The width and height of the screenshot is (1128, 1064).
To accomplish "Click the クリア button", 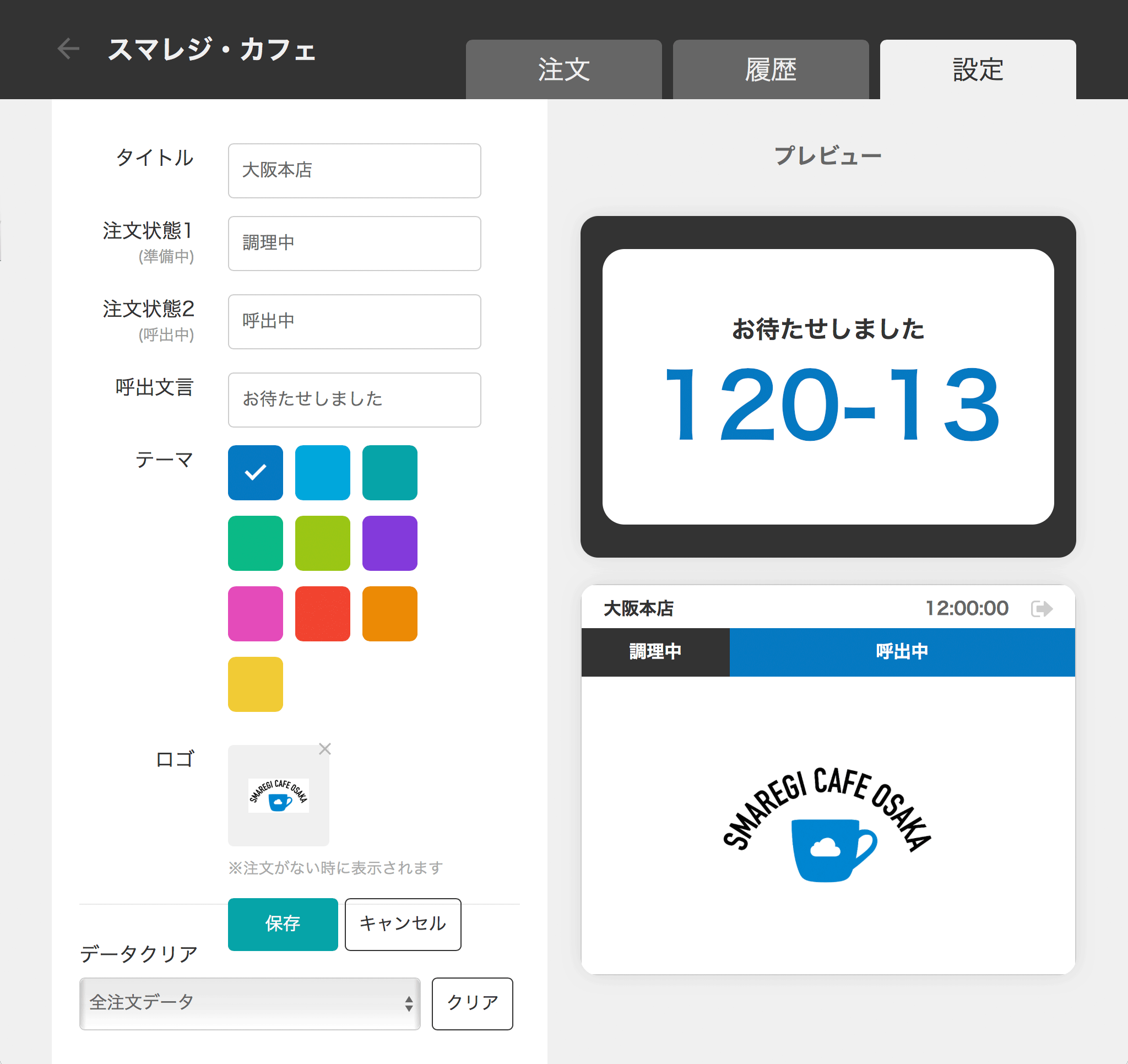I will pos(472,1003).
